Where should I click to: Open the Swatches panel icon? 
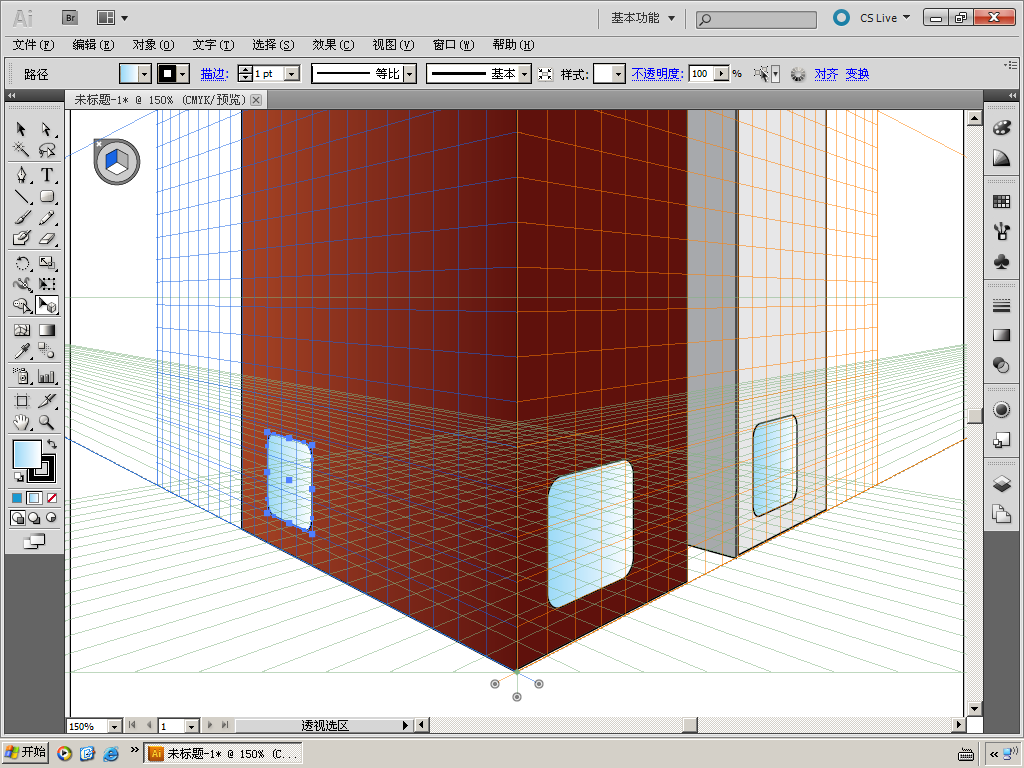[1001, 202]
